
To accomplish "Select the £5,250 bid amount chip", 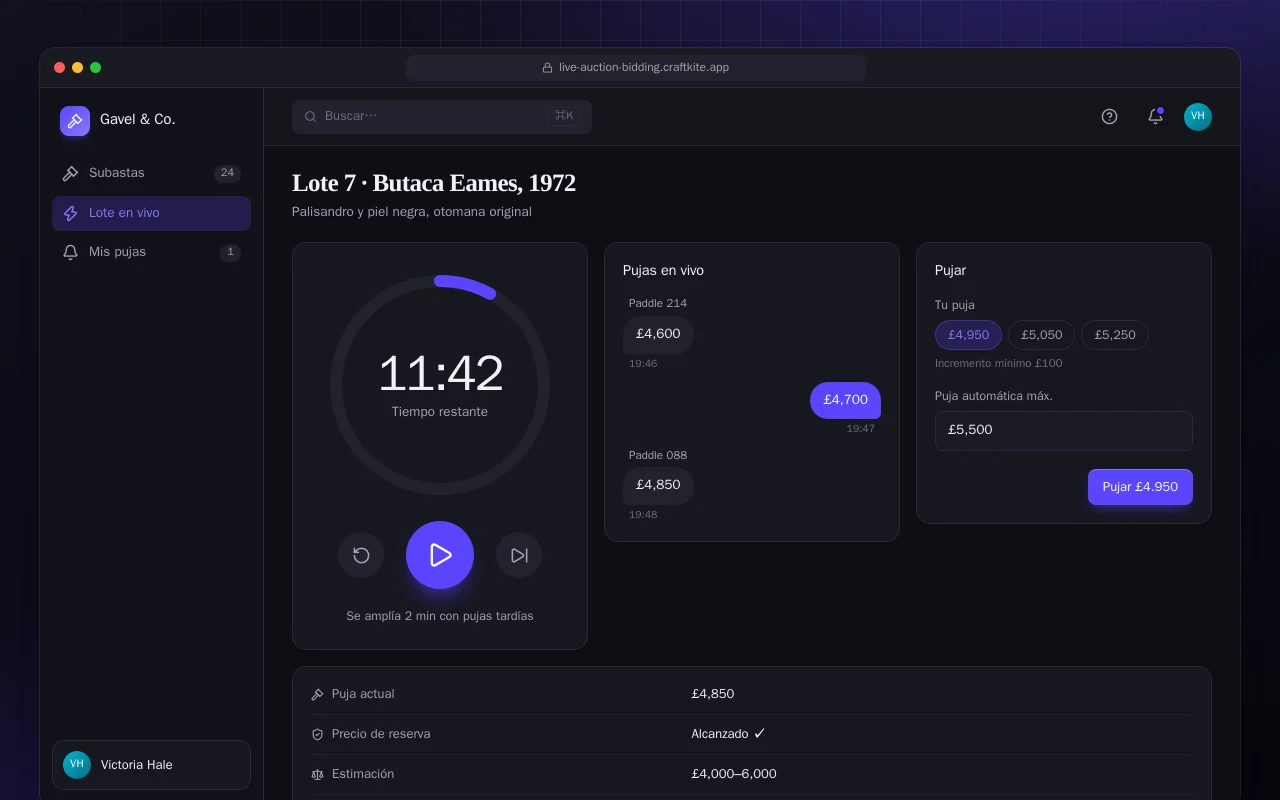I will [x=1115, y=335].
